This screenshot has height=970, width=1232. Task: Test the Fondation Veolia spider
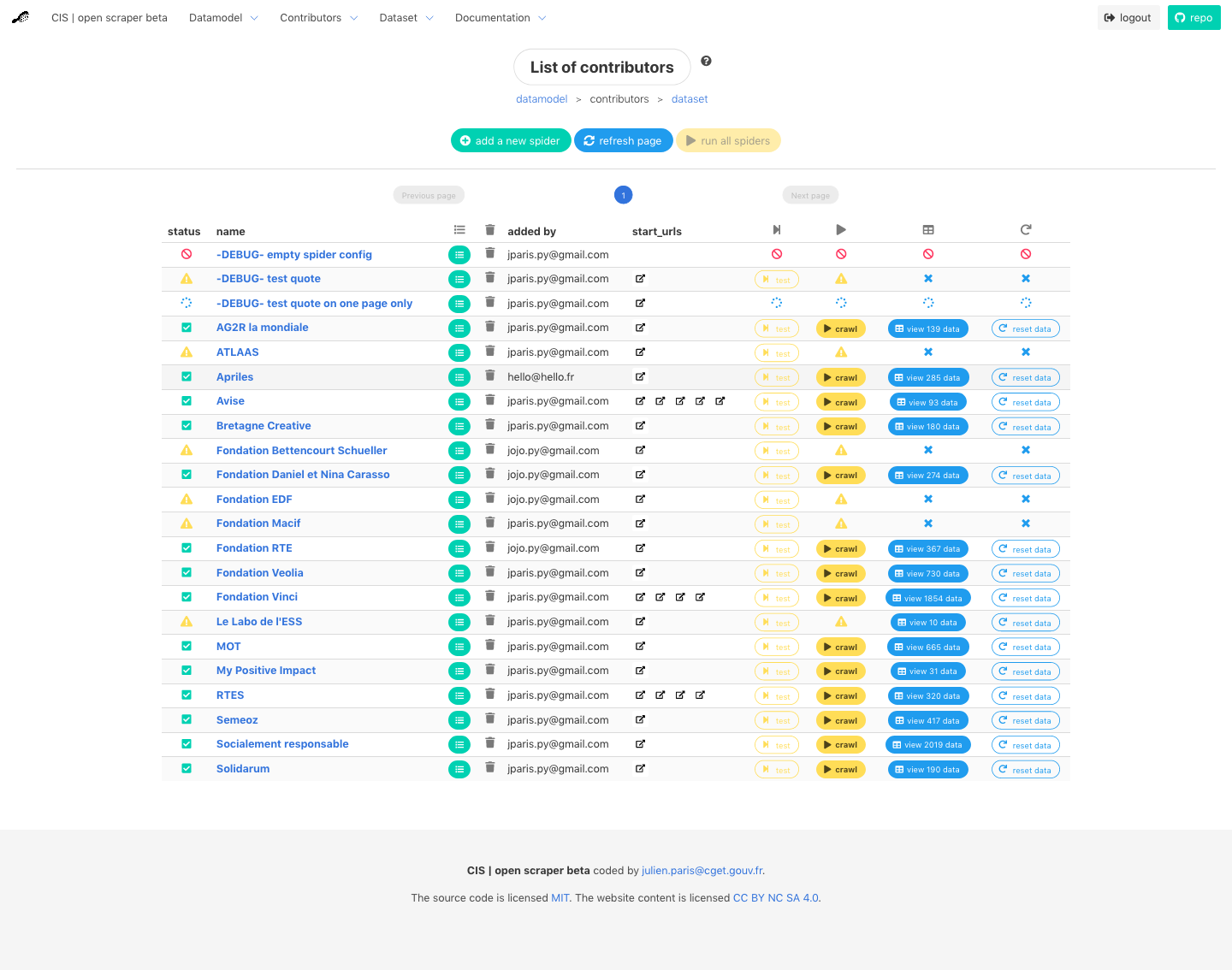coord(777,573)
